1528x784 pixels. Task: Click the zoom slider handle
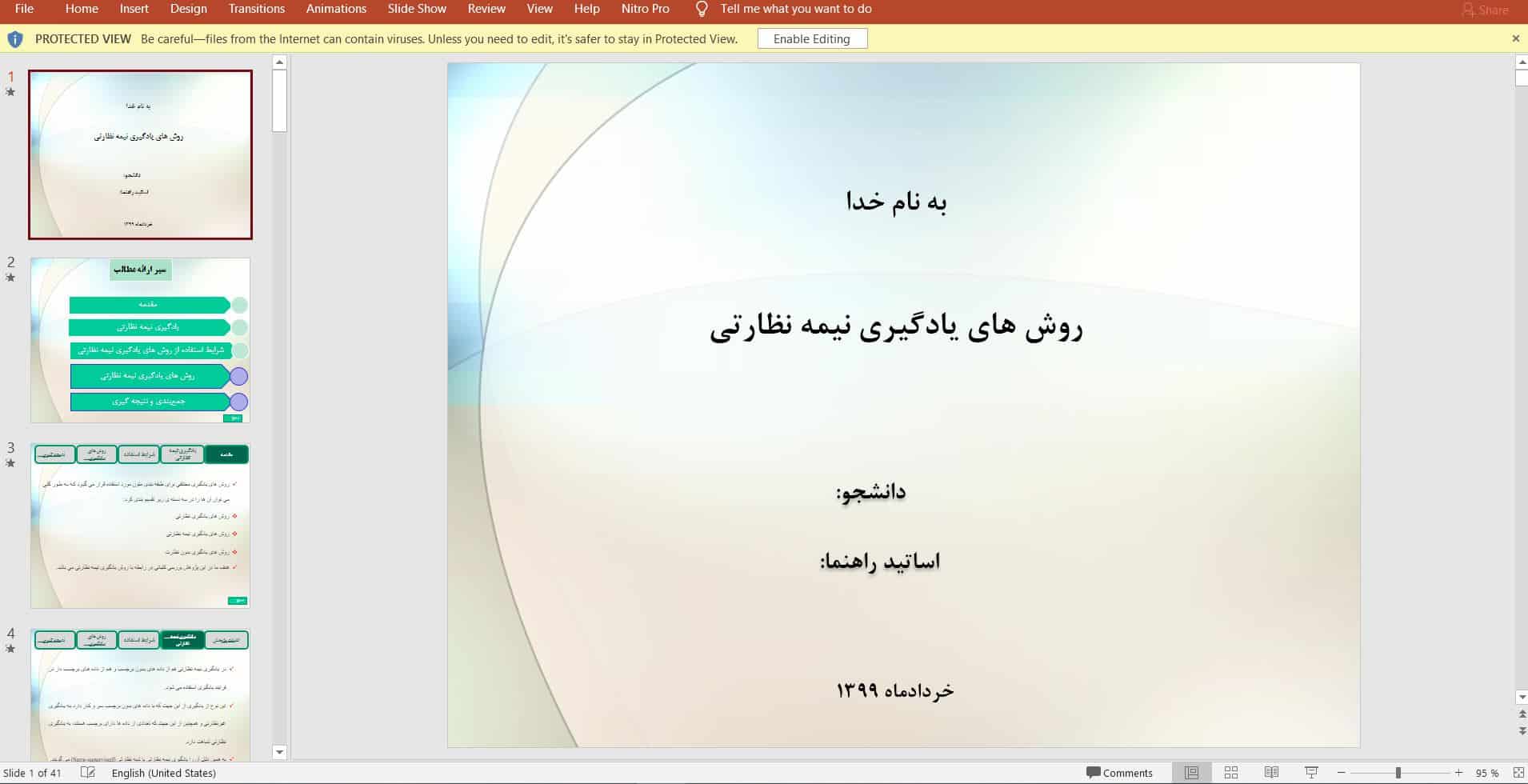(1398, 773)
